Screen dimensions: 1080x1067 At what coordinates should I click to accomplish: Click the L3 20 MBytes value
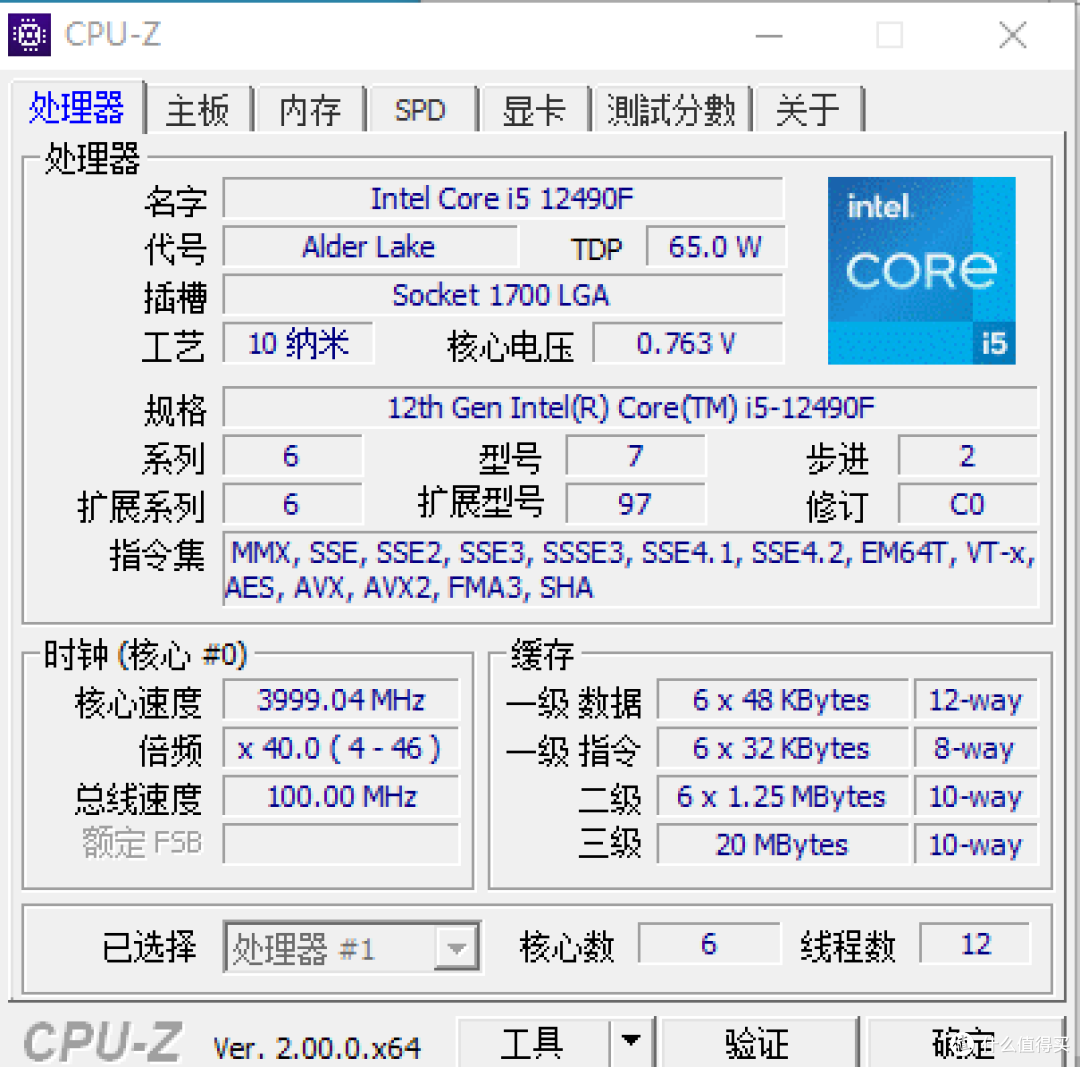[x=782, y=845]
